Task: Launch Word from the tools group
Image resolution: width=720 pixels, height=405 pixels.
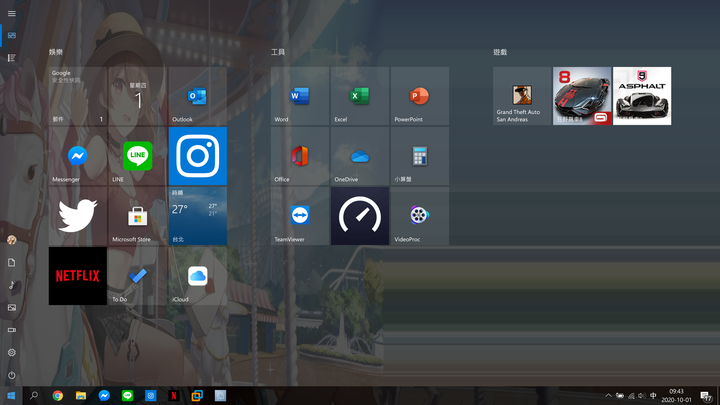Action: click(300, 96)
